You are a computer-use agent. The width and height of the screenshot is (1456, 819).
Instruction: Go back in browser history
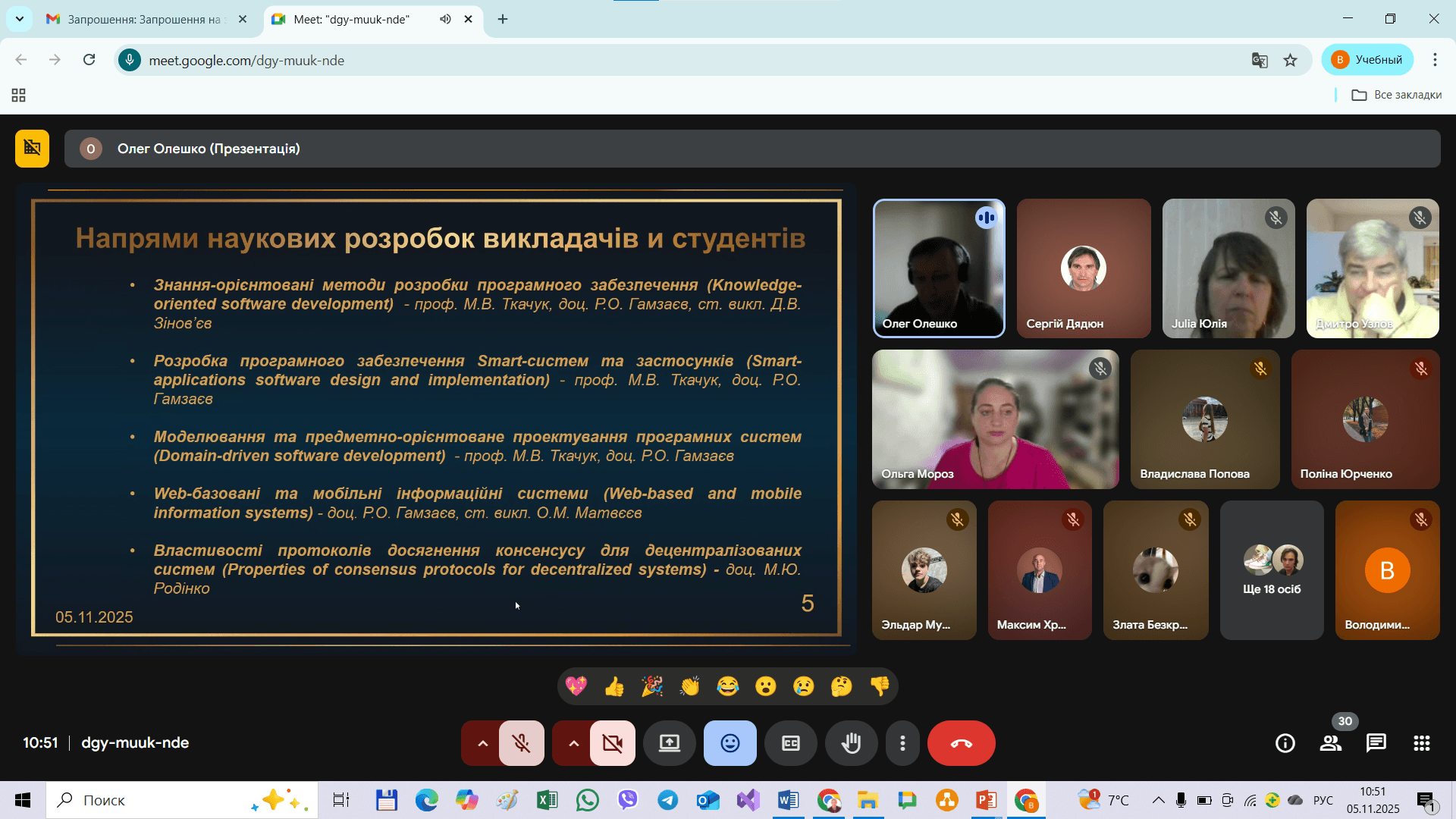[x=21, y=60]
